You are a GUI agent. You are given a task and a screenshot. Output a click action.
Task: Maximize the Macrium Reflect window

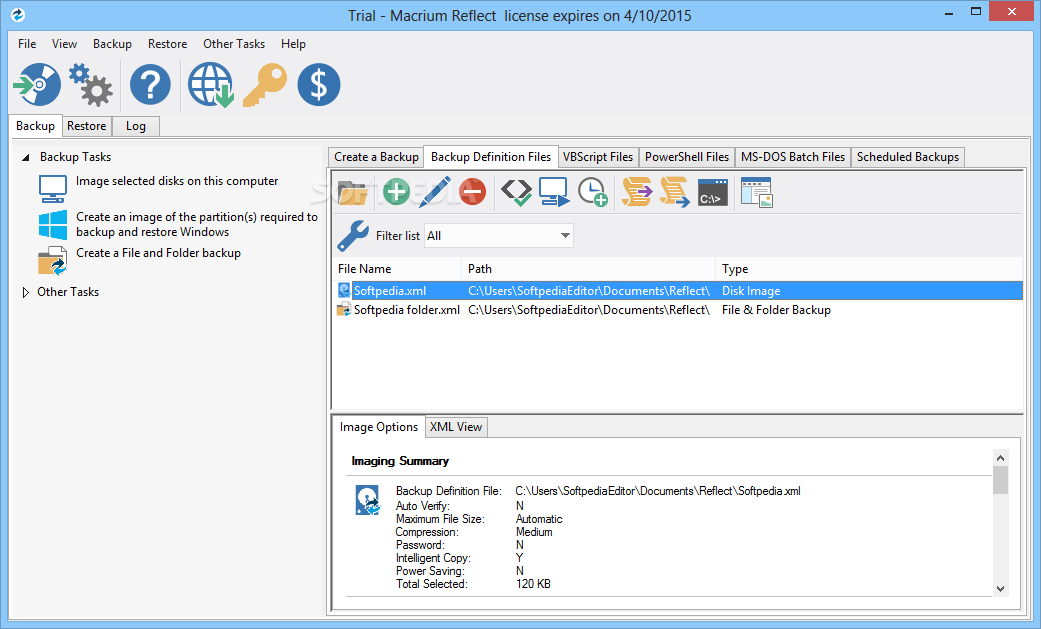coord(976,12)
